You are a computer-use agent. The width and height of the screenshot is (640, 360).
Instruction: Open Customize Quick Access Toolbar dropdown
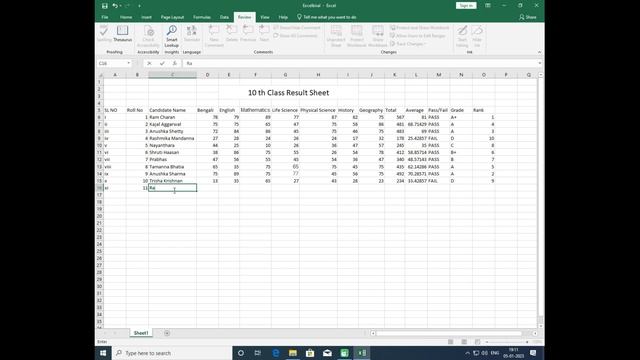(139, 6)
